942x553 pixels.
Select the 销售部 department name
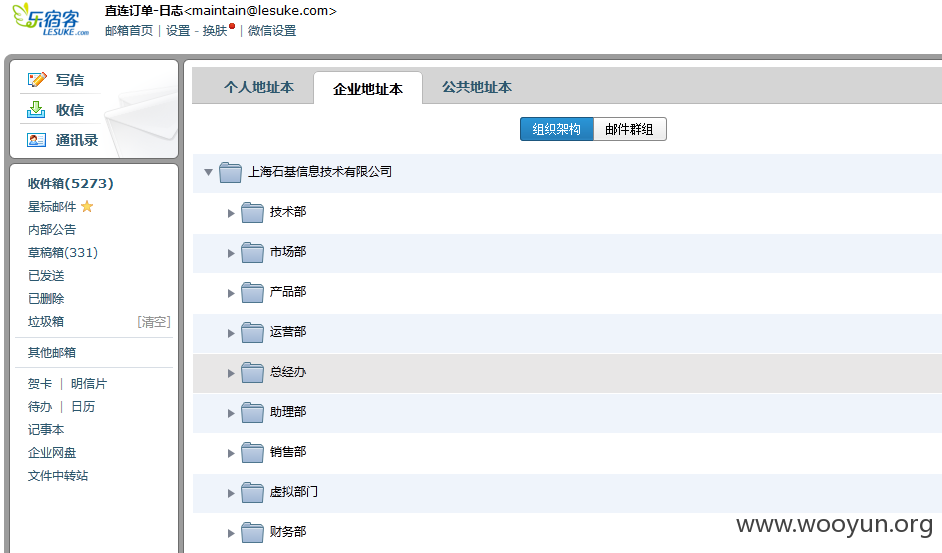click(x=288, y=452)
